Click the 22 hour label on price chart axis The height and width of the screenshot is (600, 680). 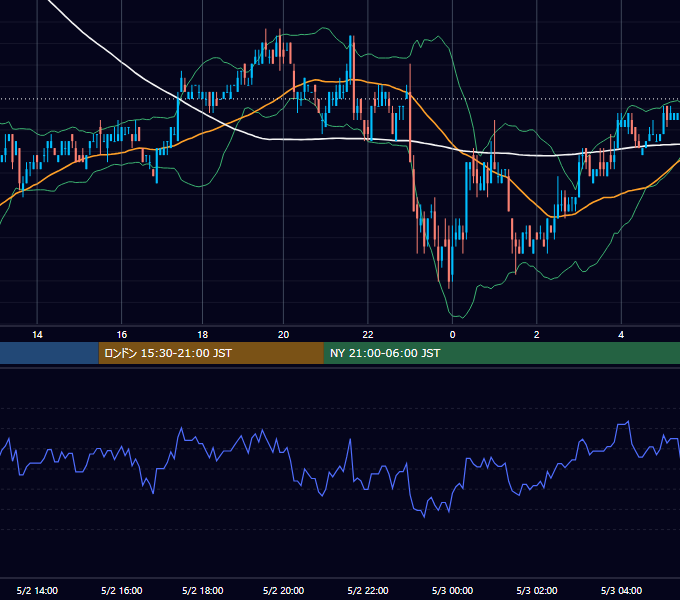point(368,335)
